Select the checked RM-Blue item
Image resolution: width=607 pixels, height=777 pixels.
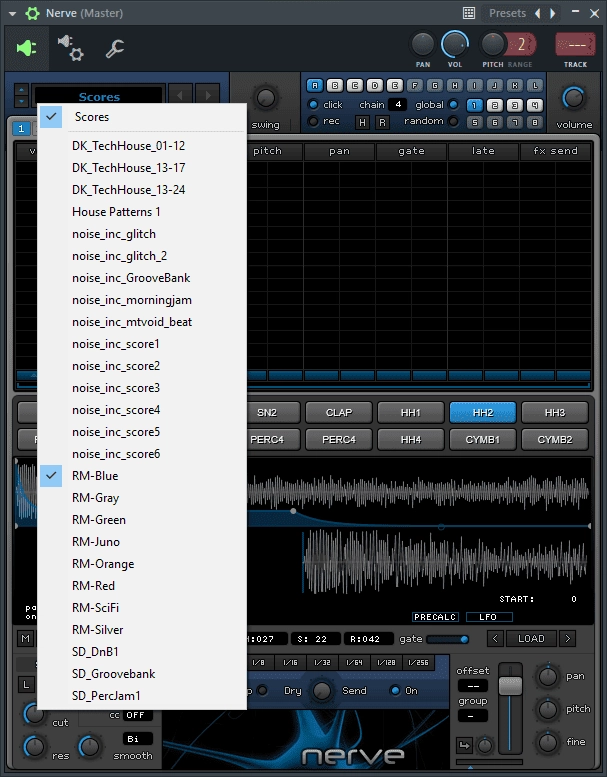(x=142, y=476)
